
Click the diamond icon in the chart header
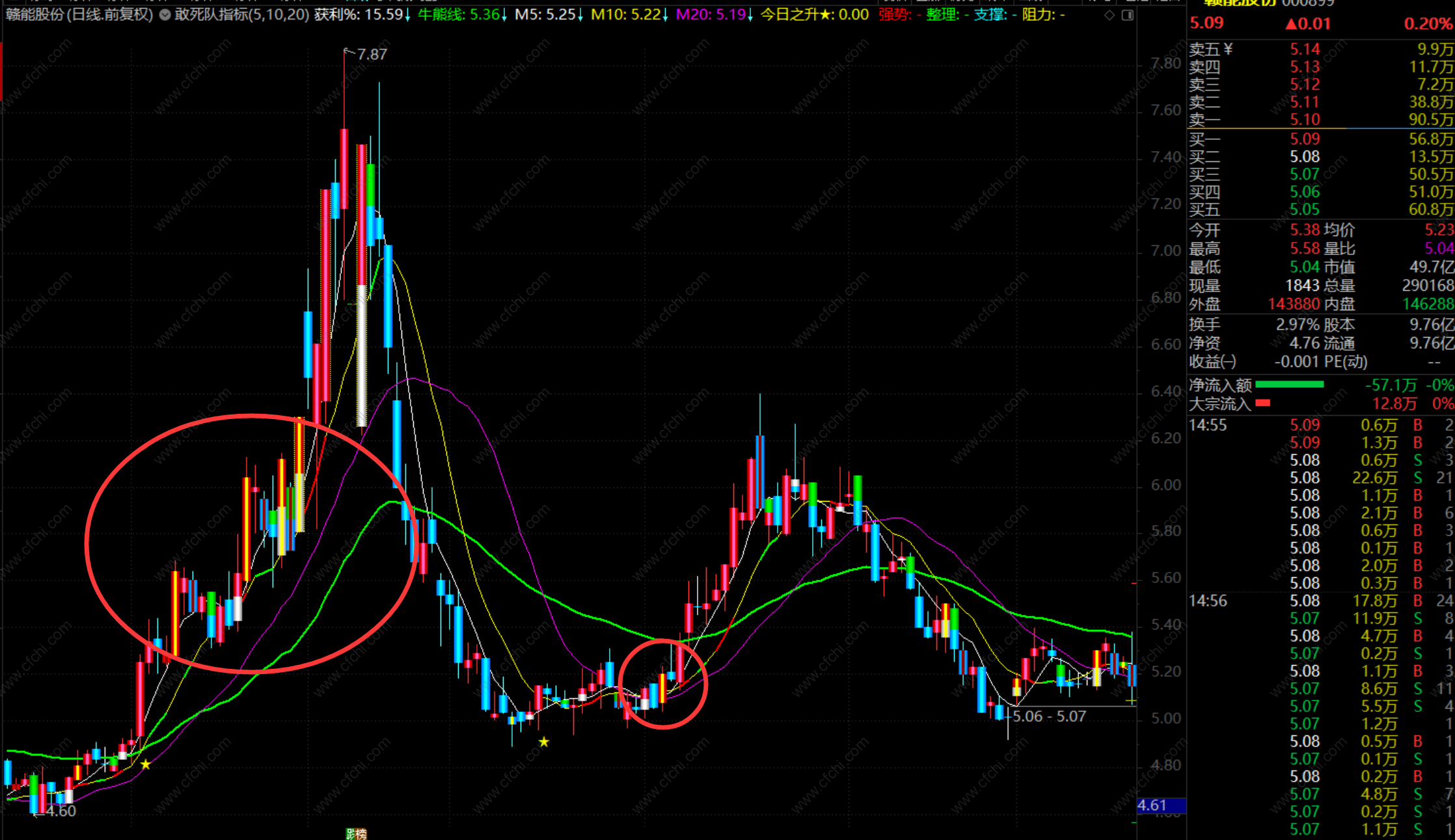tap(1109, 15)
